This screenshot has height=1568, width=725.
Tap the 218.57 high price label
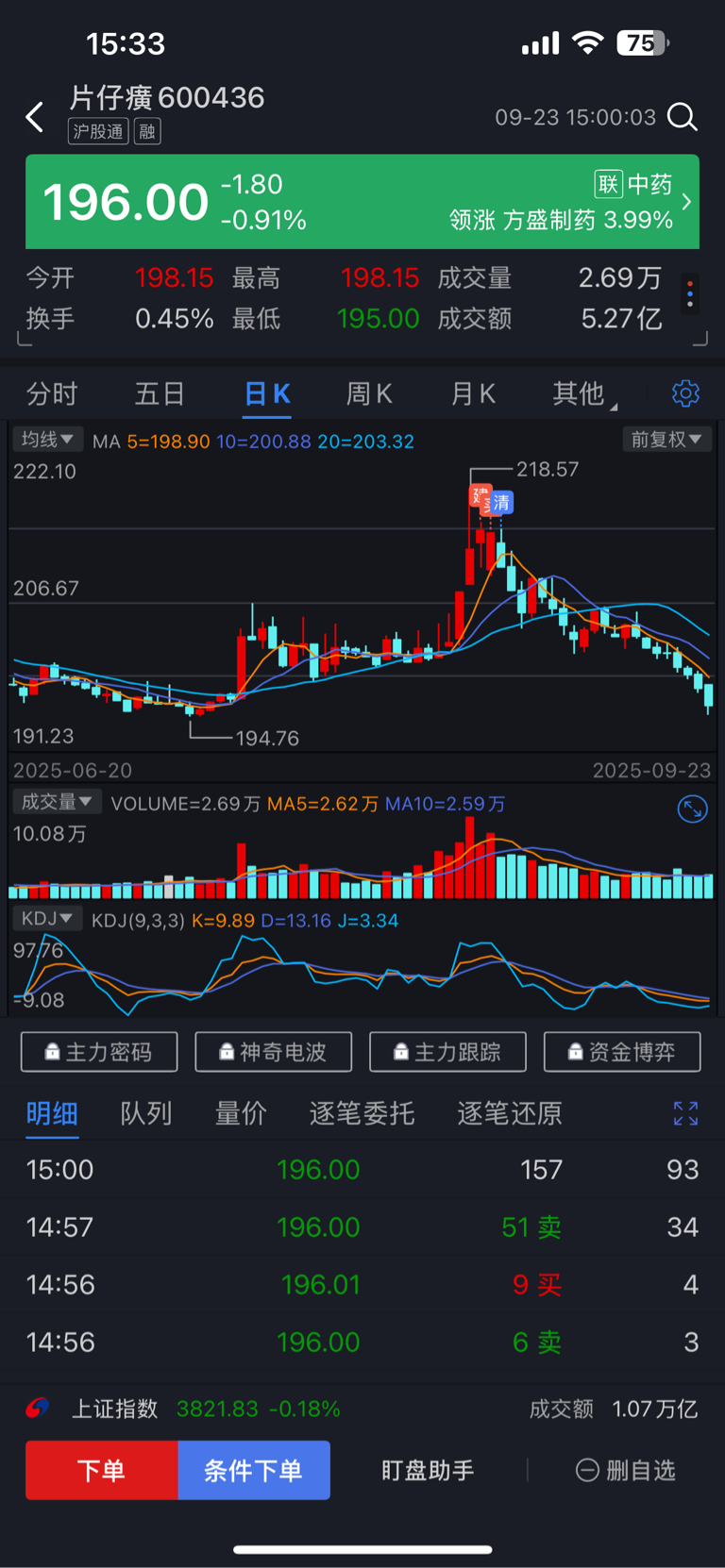(x=548, y=469)
